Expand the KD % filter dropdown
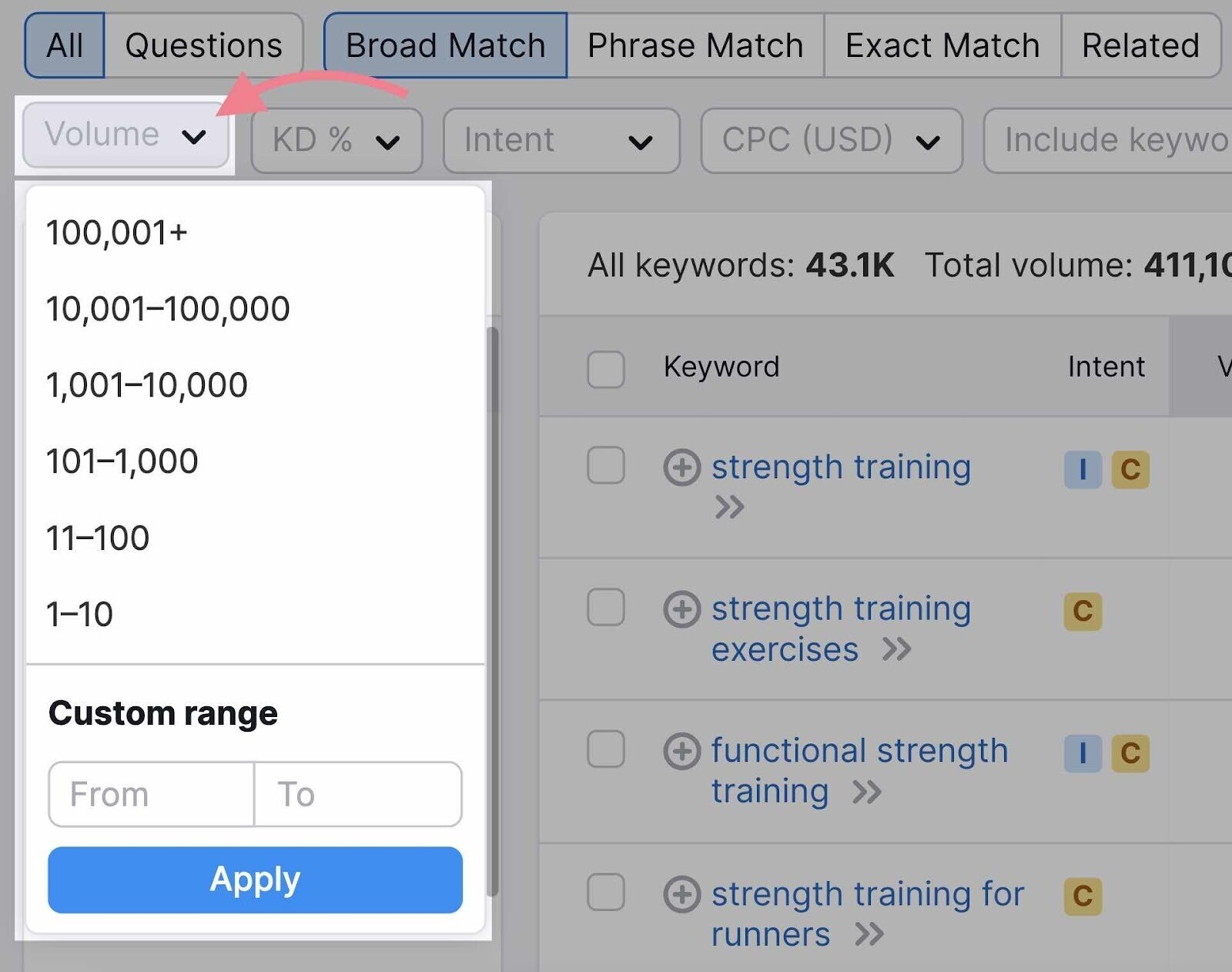Screen dimensions: 1232x972 (x=336, y=141)
